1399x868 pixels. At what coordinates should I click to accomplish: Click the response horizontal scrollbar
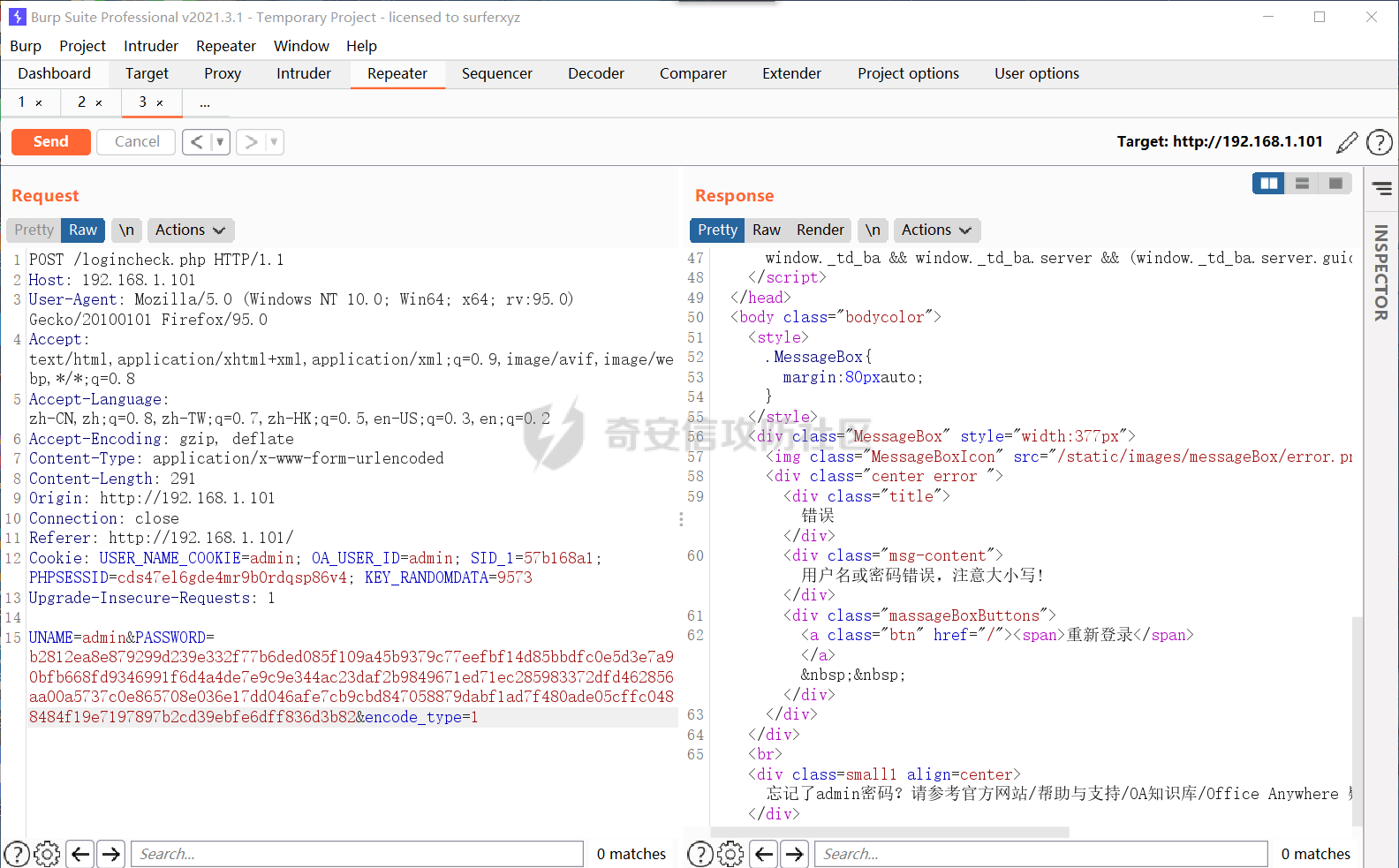(x=889, y=832)
